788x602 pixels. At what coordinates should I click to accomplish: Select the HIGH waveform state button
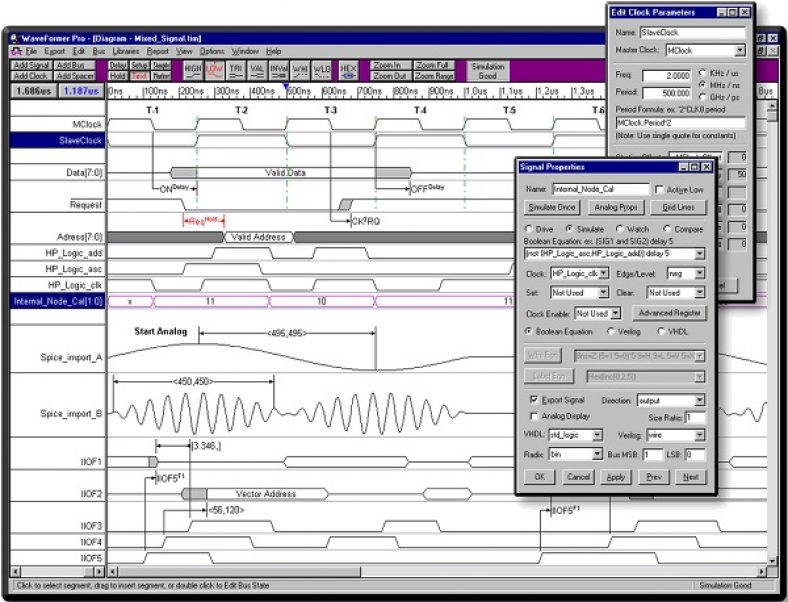click(193, 70)
